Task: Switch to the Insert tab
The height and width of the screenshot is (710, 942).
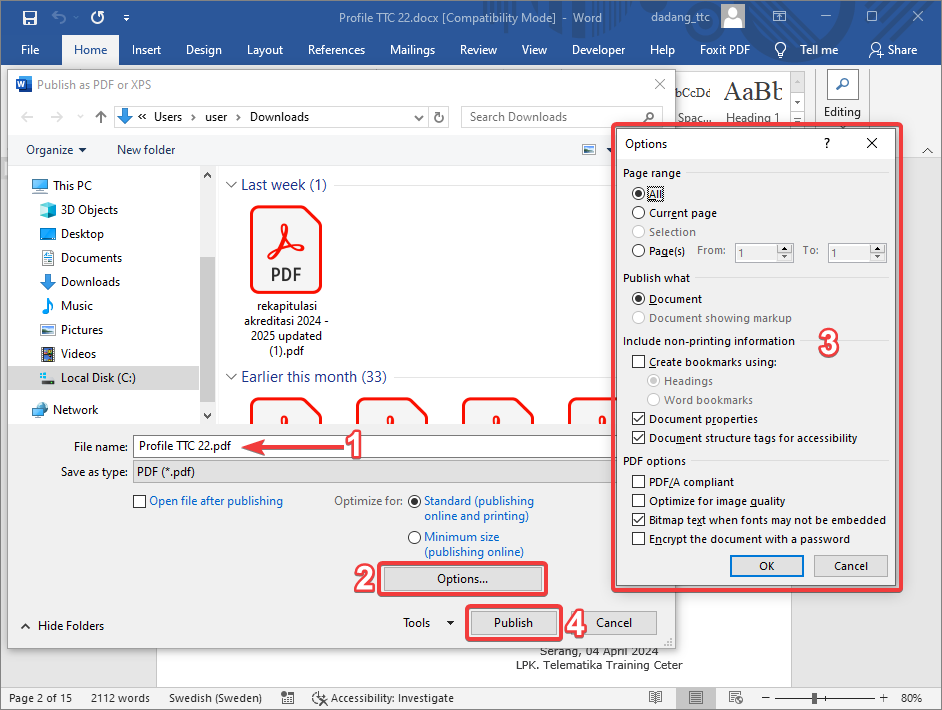Action: 146,50
